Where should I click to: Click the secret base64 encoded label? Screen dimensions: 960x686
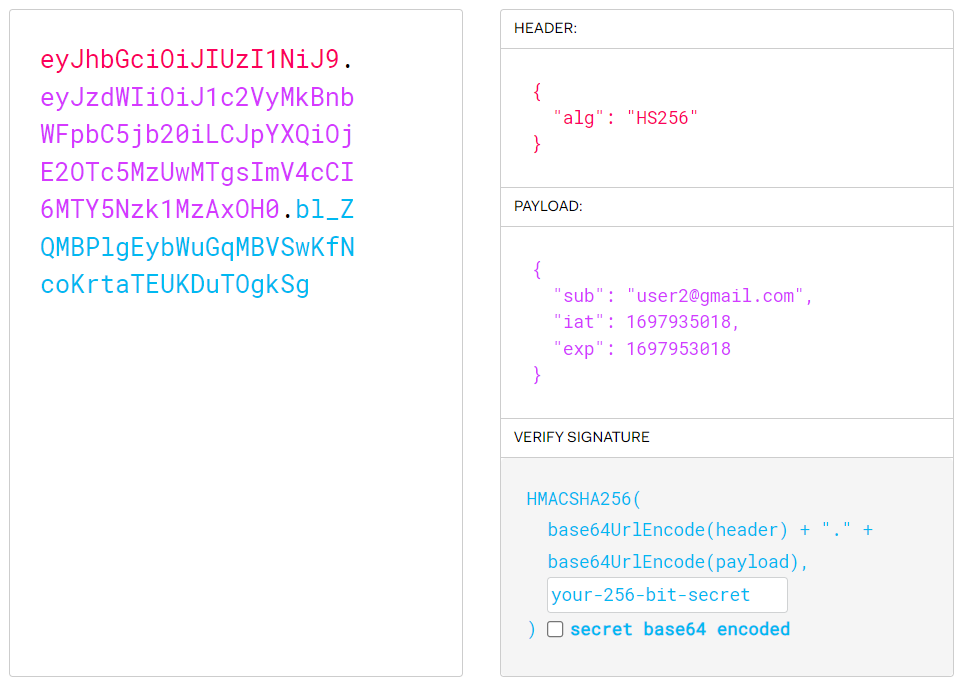pyautogui.click(x=680, y=629)
